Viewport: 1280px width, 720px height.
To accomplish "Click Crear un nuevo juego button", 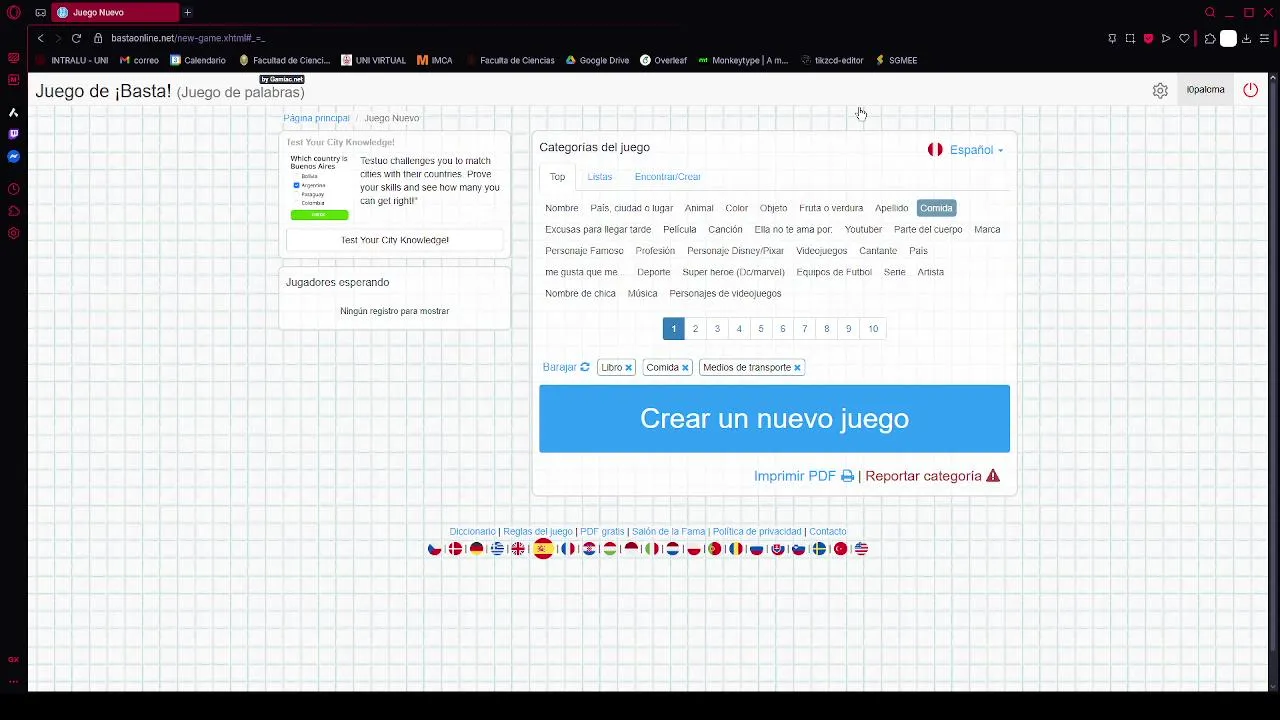I will coord(774,419).
